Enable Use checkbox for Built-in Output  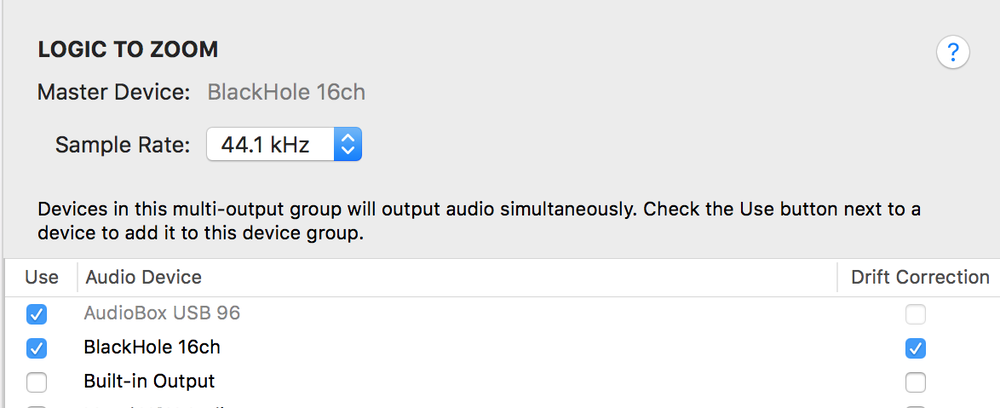point(36,382)
